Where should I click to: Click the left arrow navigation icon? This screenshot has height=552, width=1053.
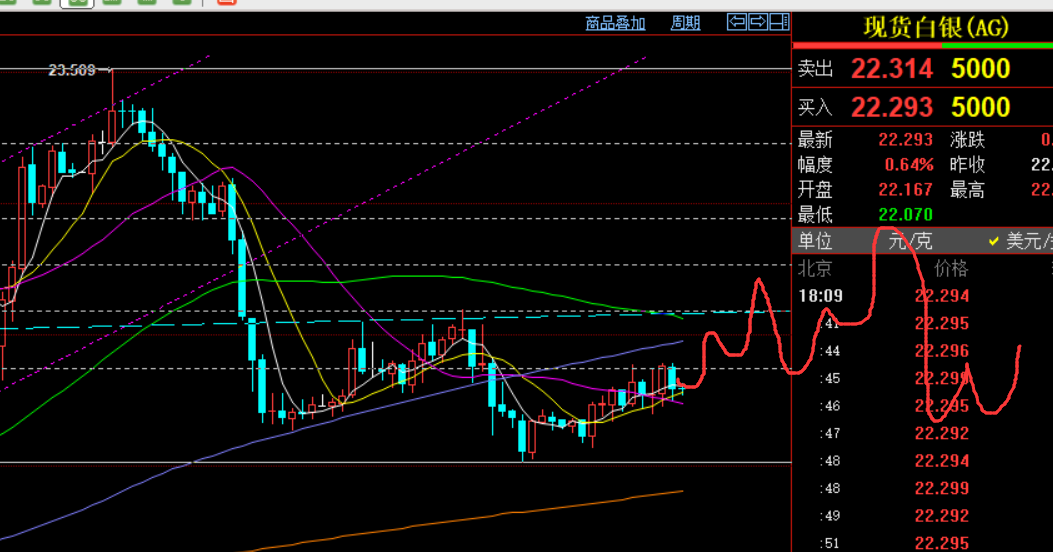click(x=736, y=21)
